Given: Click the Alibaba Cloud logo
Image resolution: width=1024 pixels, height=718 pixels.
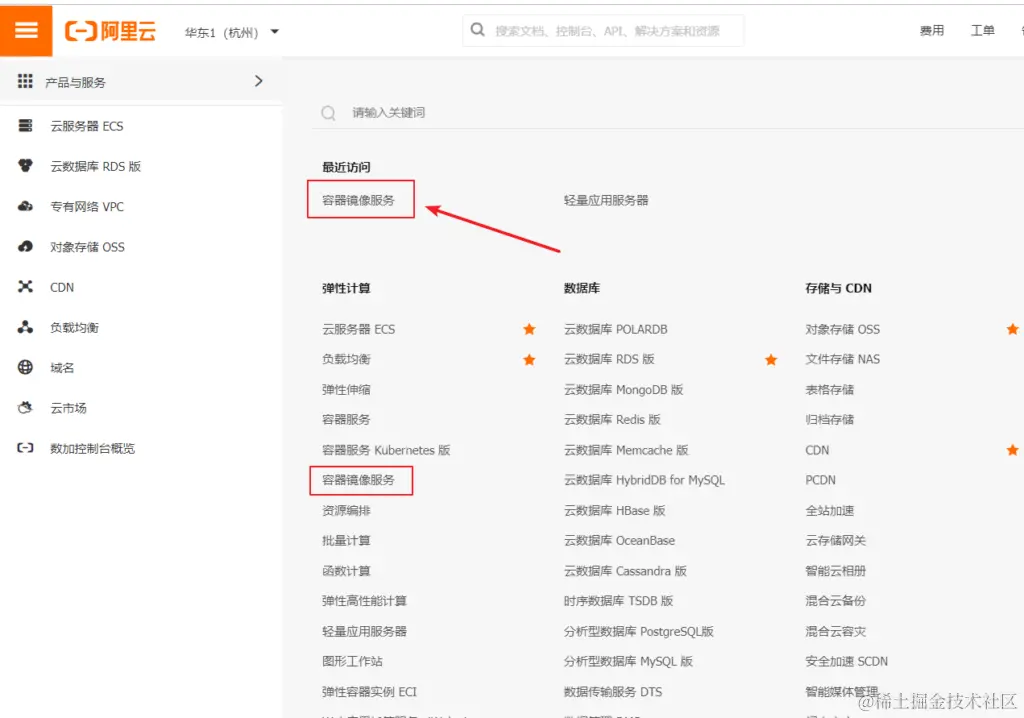Looking at the screenshot, I should click(110, 31).
